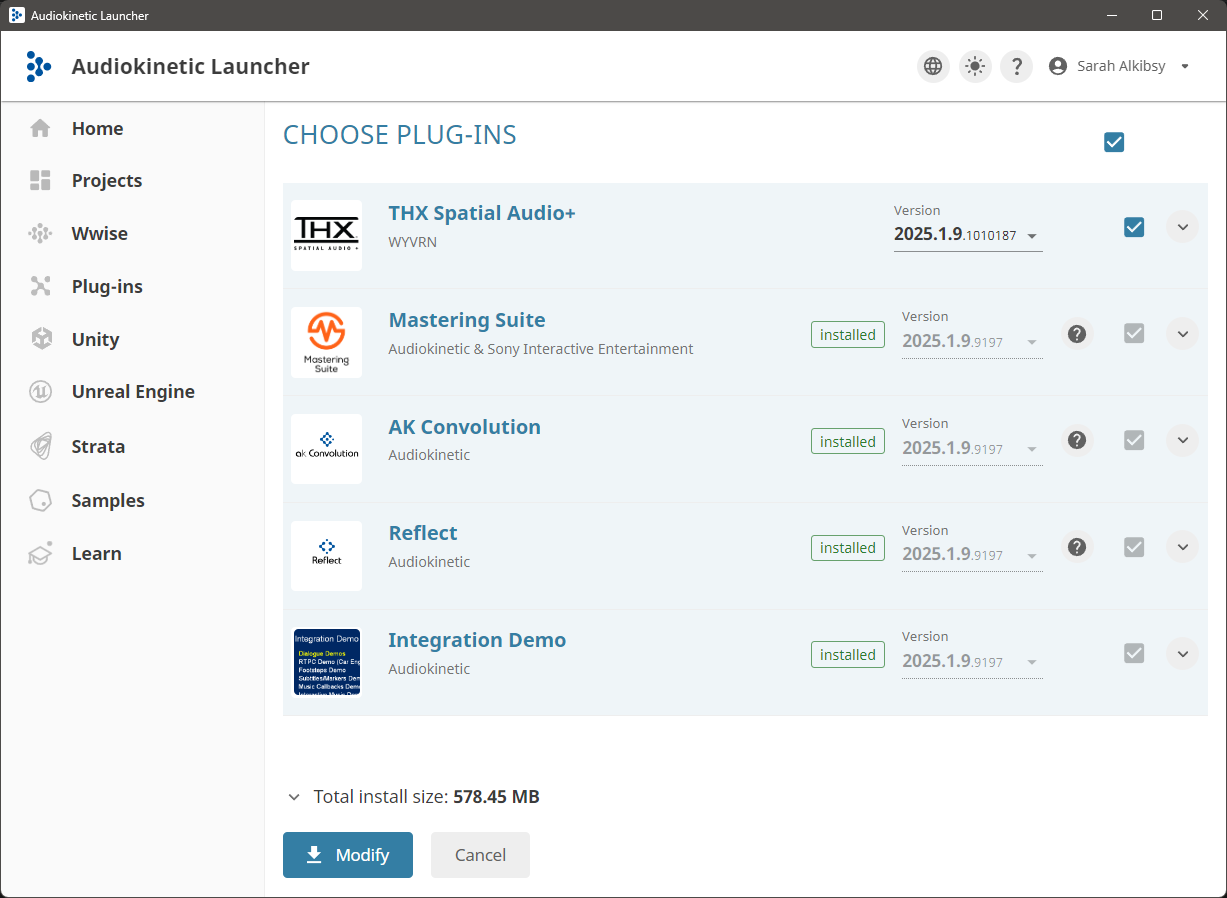The height and width of the screenshot is (898, 1227).
Task: Click the Reflect logo thumbnail
Action: [326, 555]
